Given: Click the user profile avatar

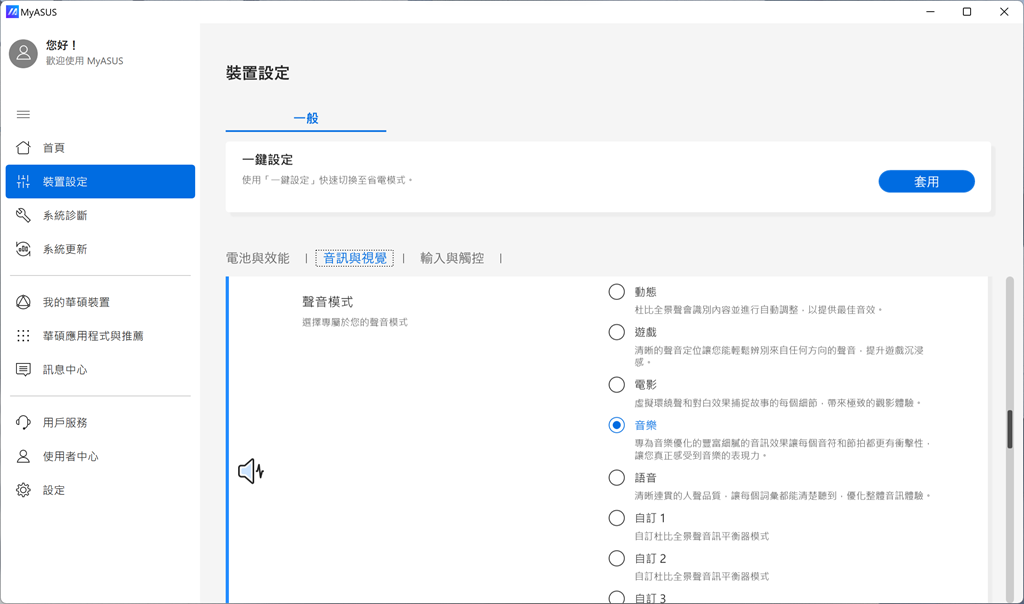Looking at the screenshot, I should [23, 54].
